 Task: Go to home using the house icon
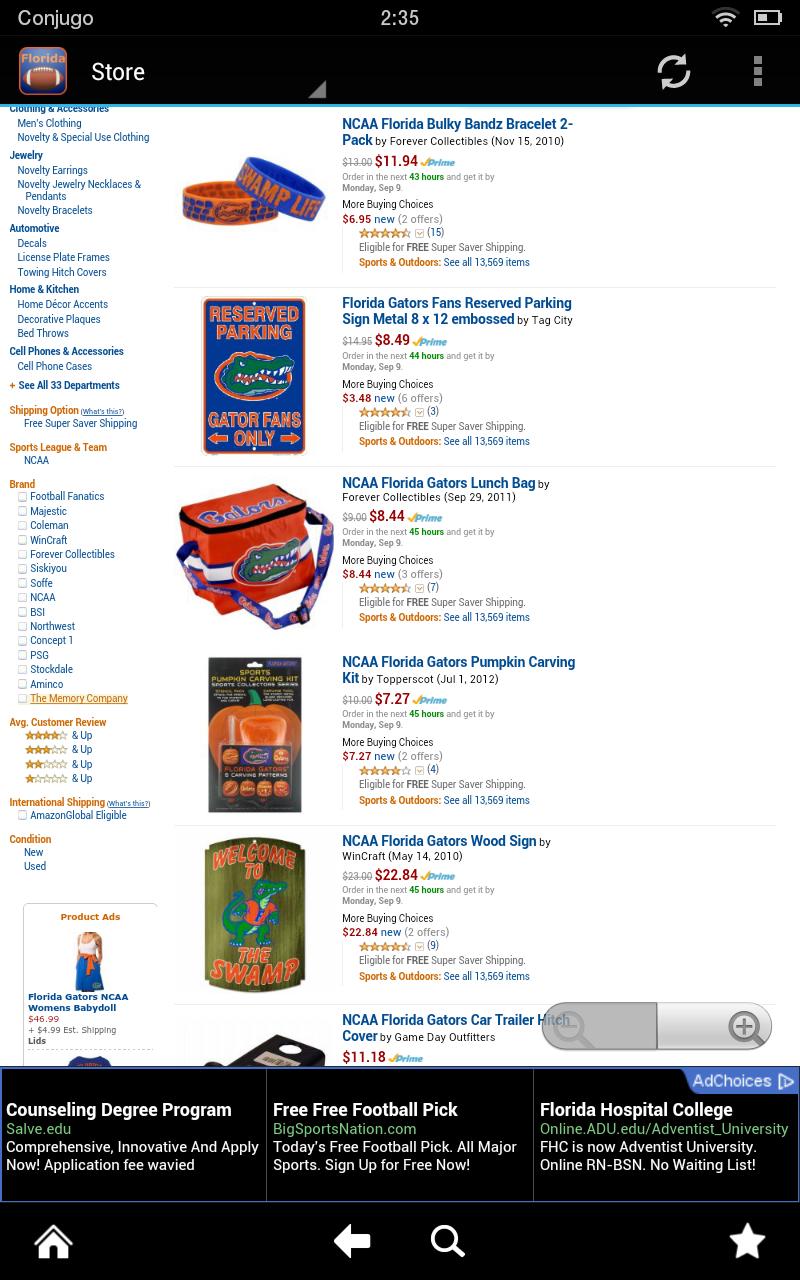(x=54, y=1241)
